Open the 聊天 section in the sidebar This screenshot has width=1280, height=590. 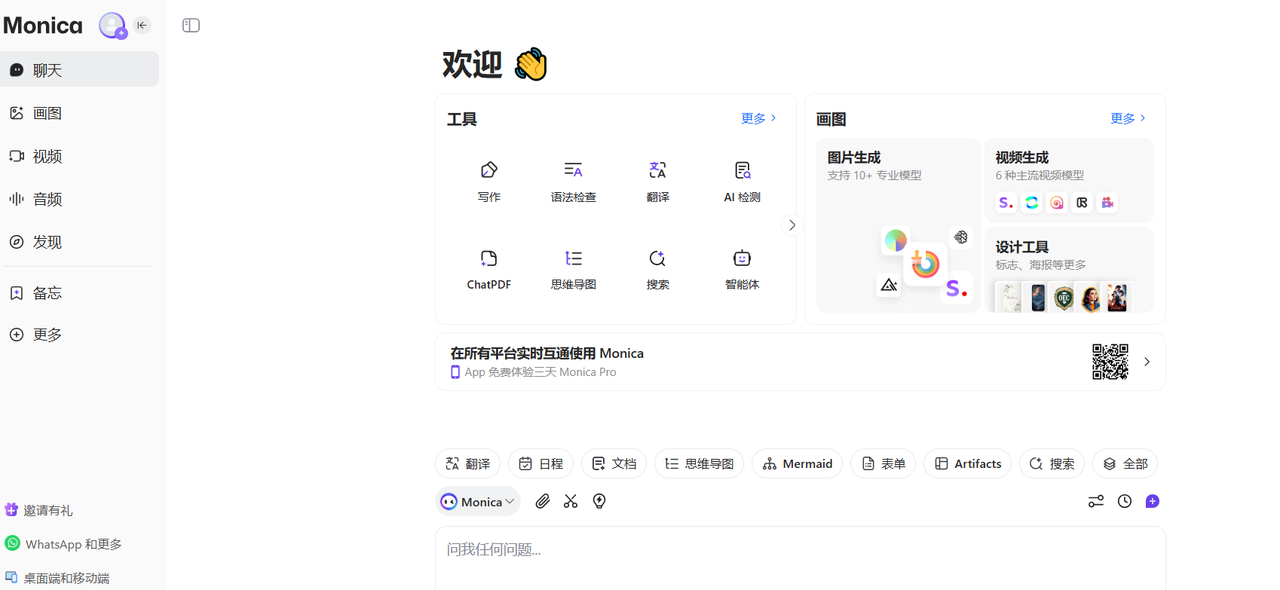[x=79, y=70]
